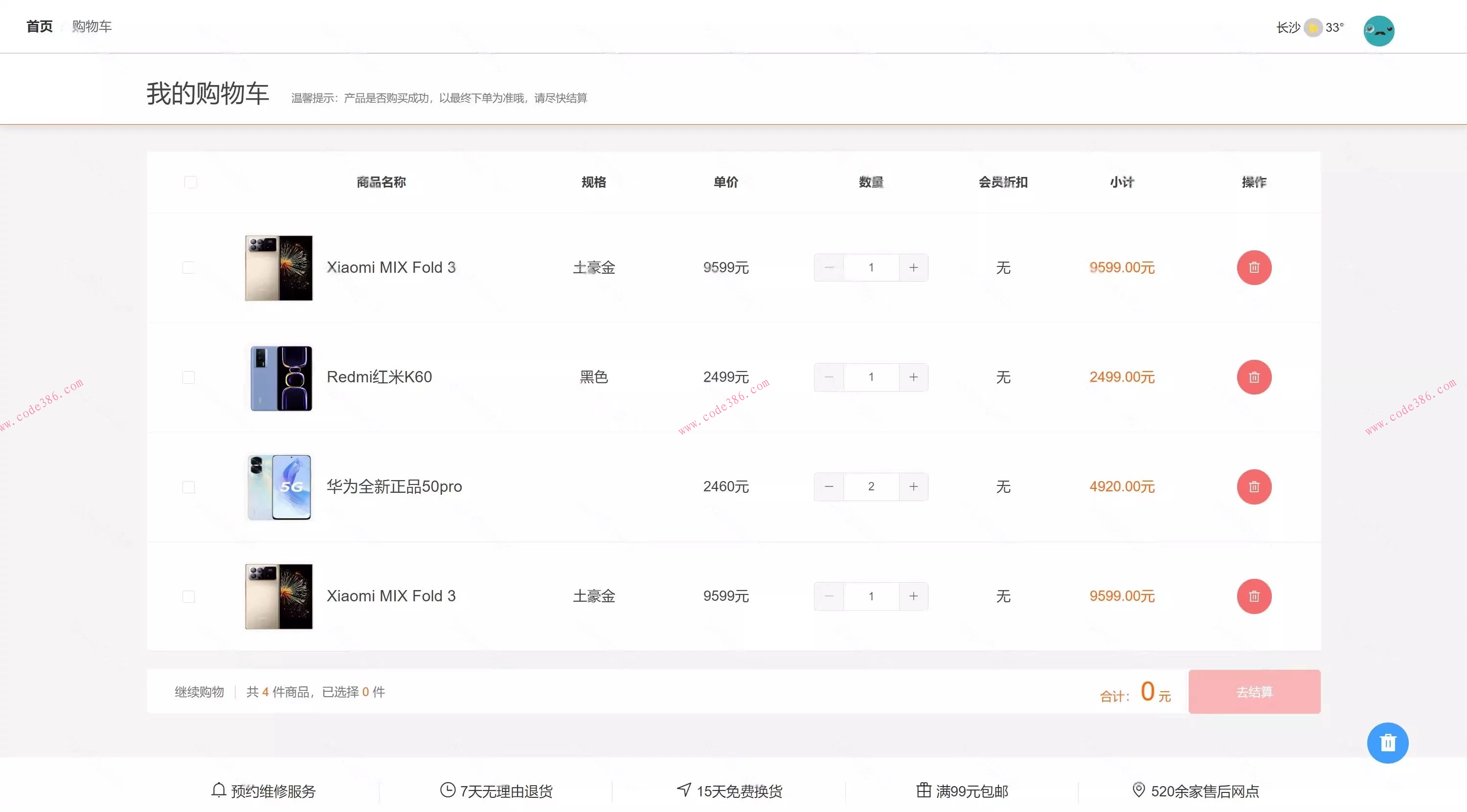Image resolution: width=1467 pixels, height=812 pixels.
Task: Toggle the select-all checkbox in table header
Action: [x=191, y=182]
